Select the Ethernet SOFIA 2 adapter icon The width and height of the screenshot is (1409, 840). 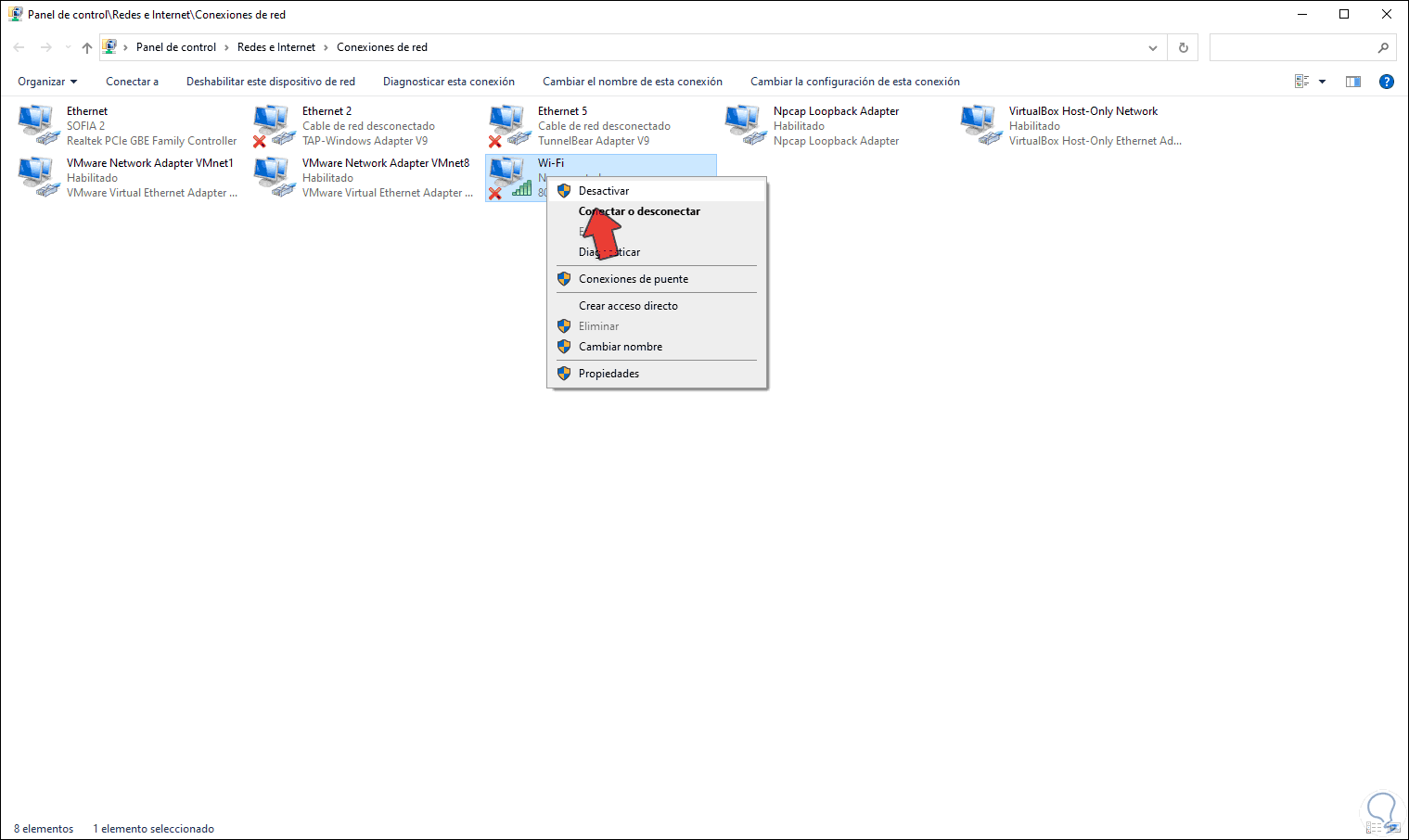click(x=39, y=125)
